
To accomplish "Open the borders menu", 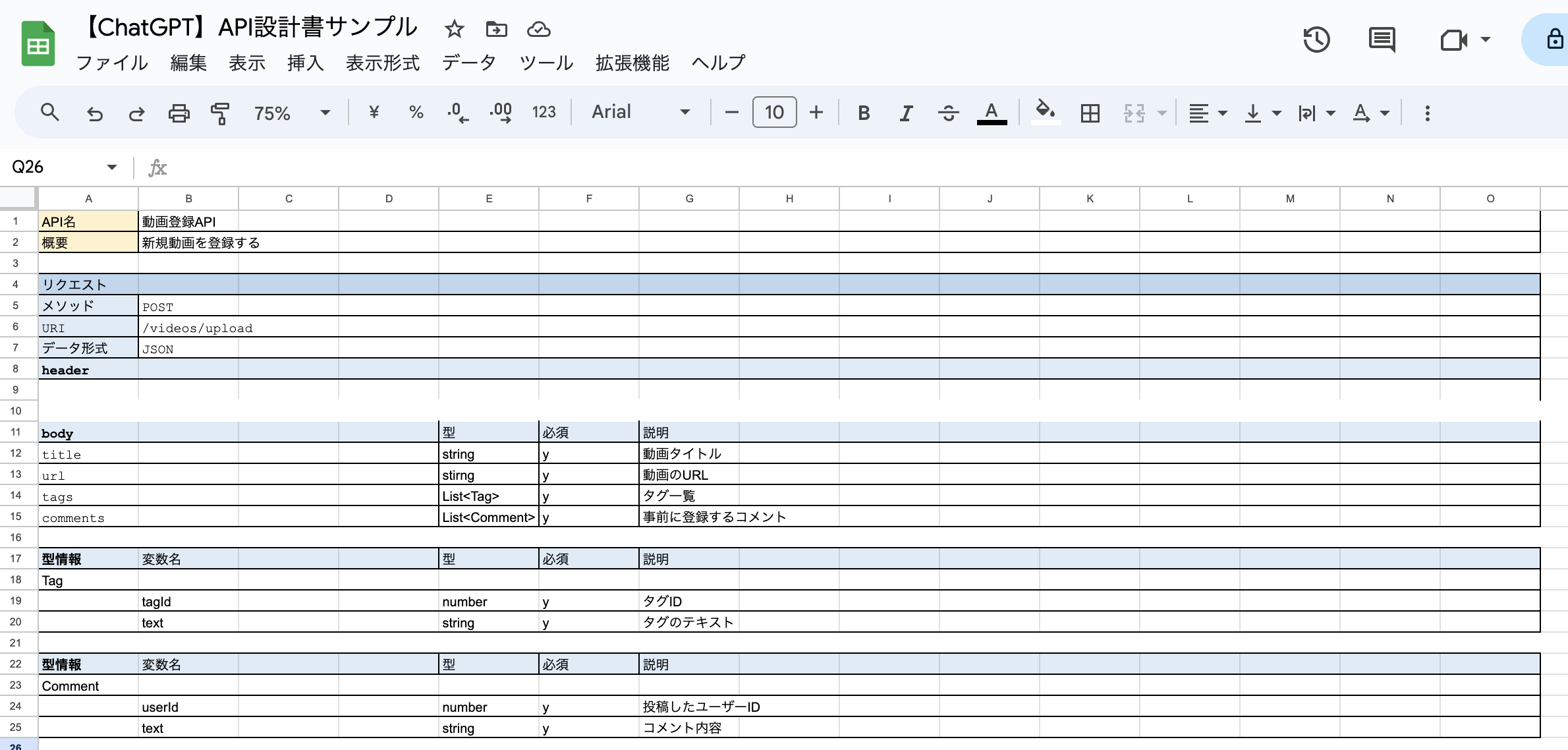I will pos(1090,112).
